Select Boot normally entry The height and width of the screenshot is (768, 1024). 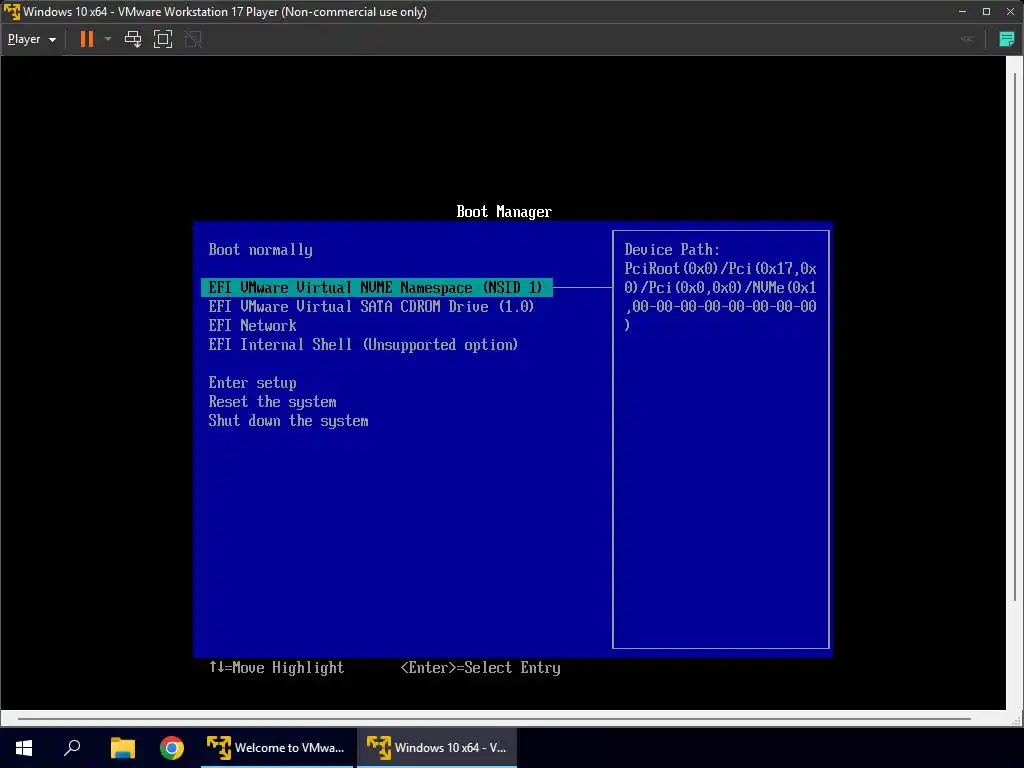pos(261,249)
